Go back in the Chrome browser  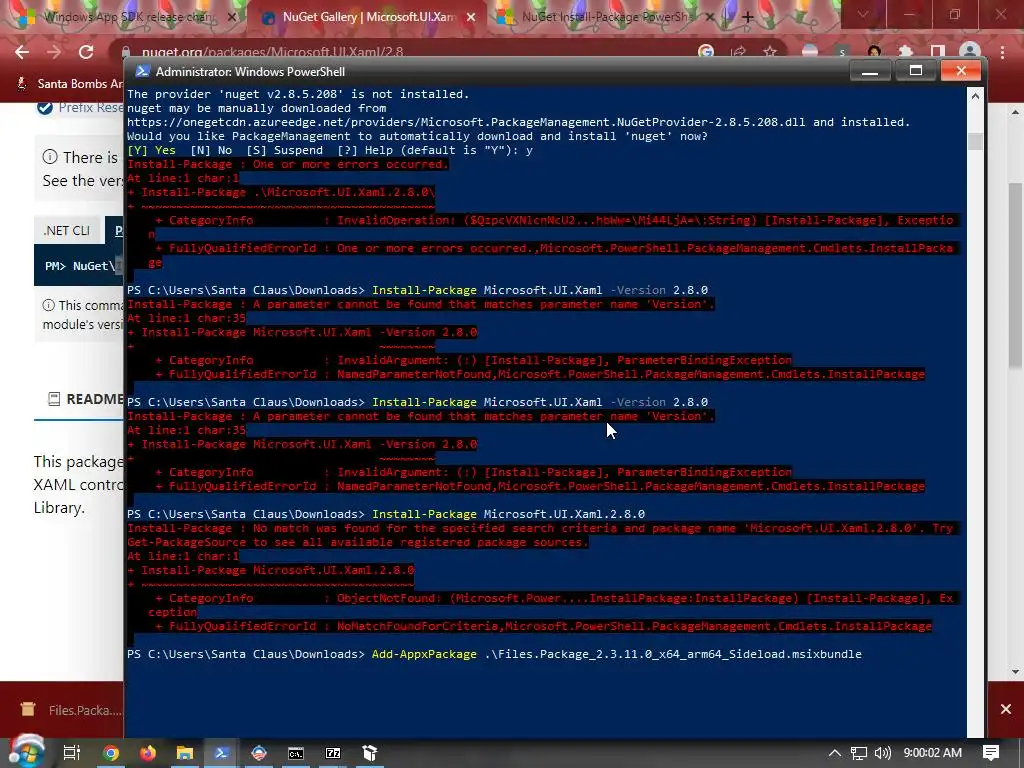pyautogui.click(x=22, y=52)
